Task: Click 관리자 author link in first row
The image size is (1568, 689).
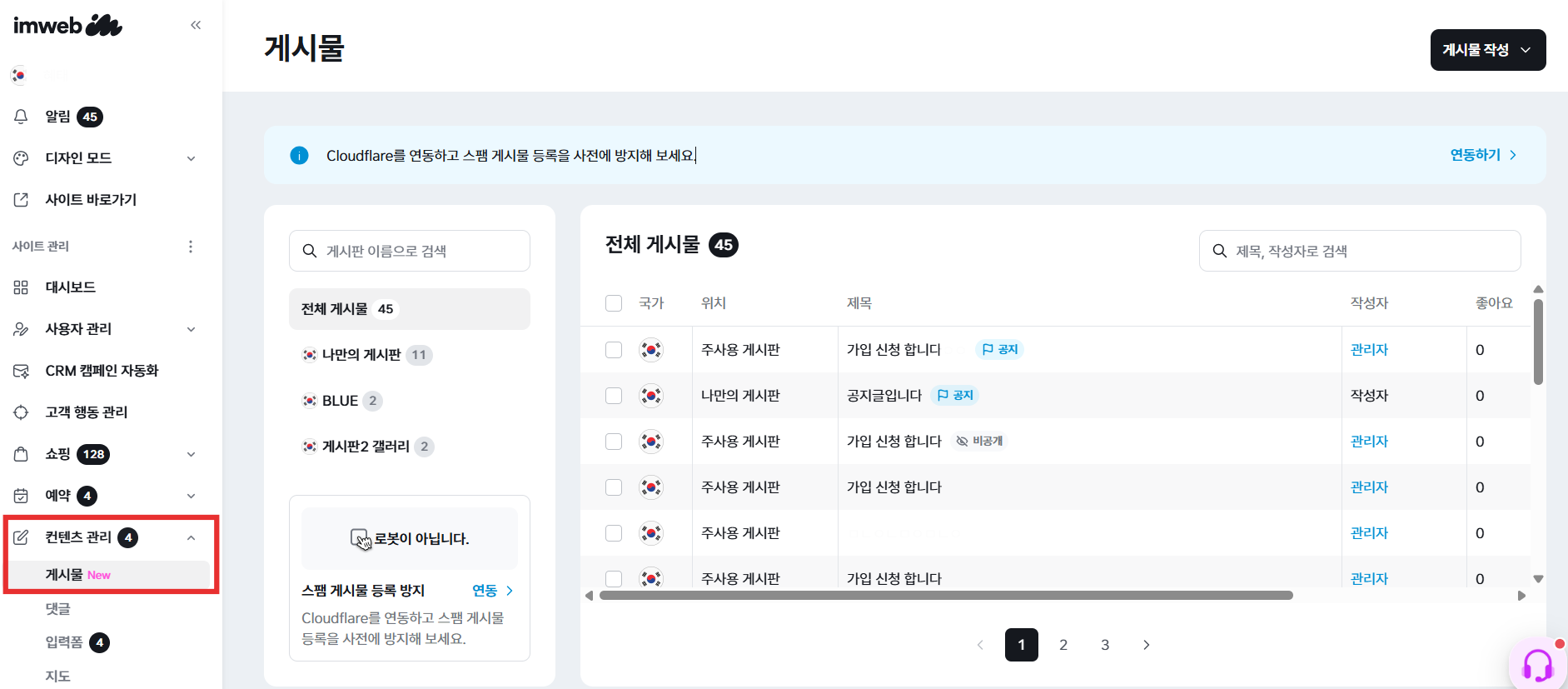Action: (1369, 350)
